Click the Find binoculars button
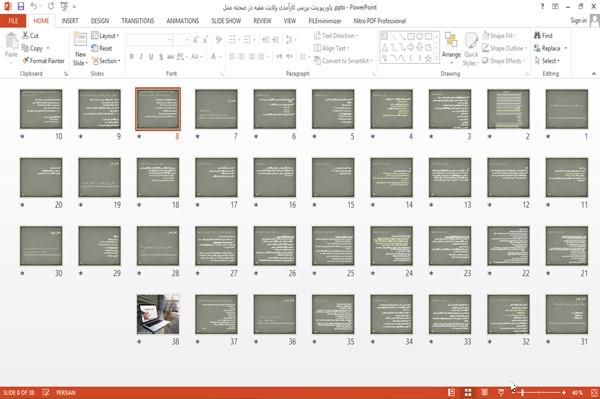The width and height of the screenshot is (600, 399). 543,36
